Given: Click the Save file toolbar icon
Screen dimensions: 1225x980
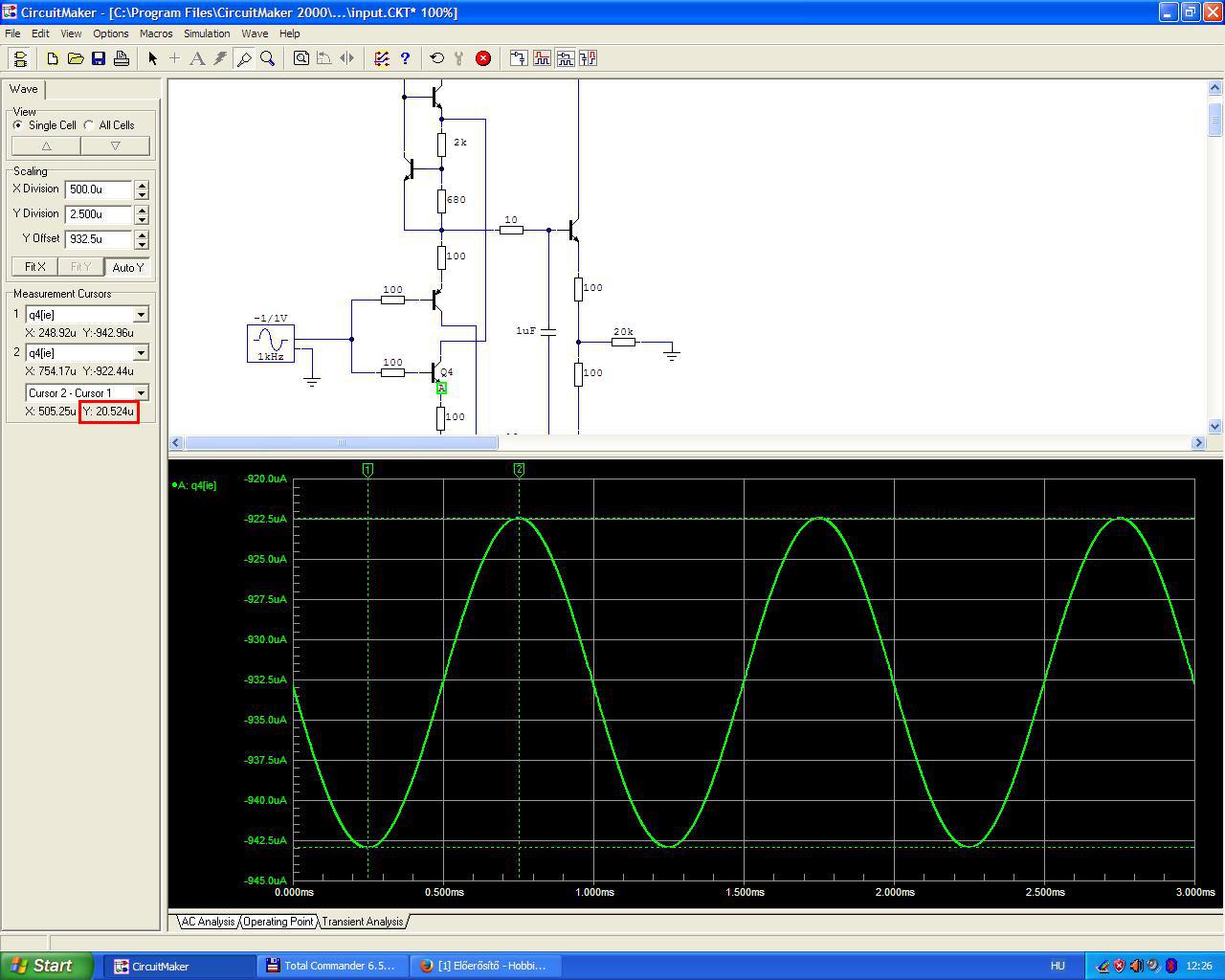Looking at the screenshot, I should point(99,58).
